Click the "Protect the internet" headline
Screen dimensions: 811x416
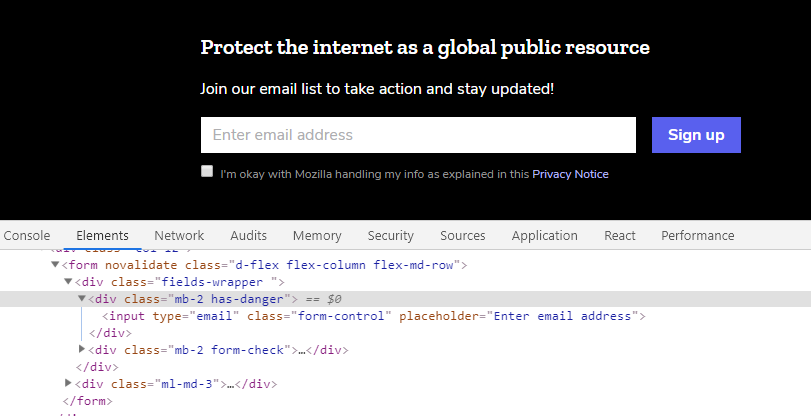(x=425, y=48)
